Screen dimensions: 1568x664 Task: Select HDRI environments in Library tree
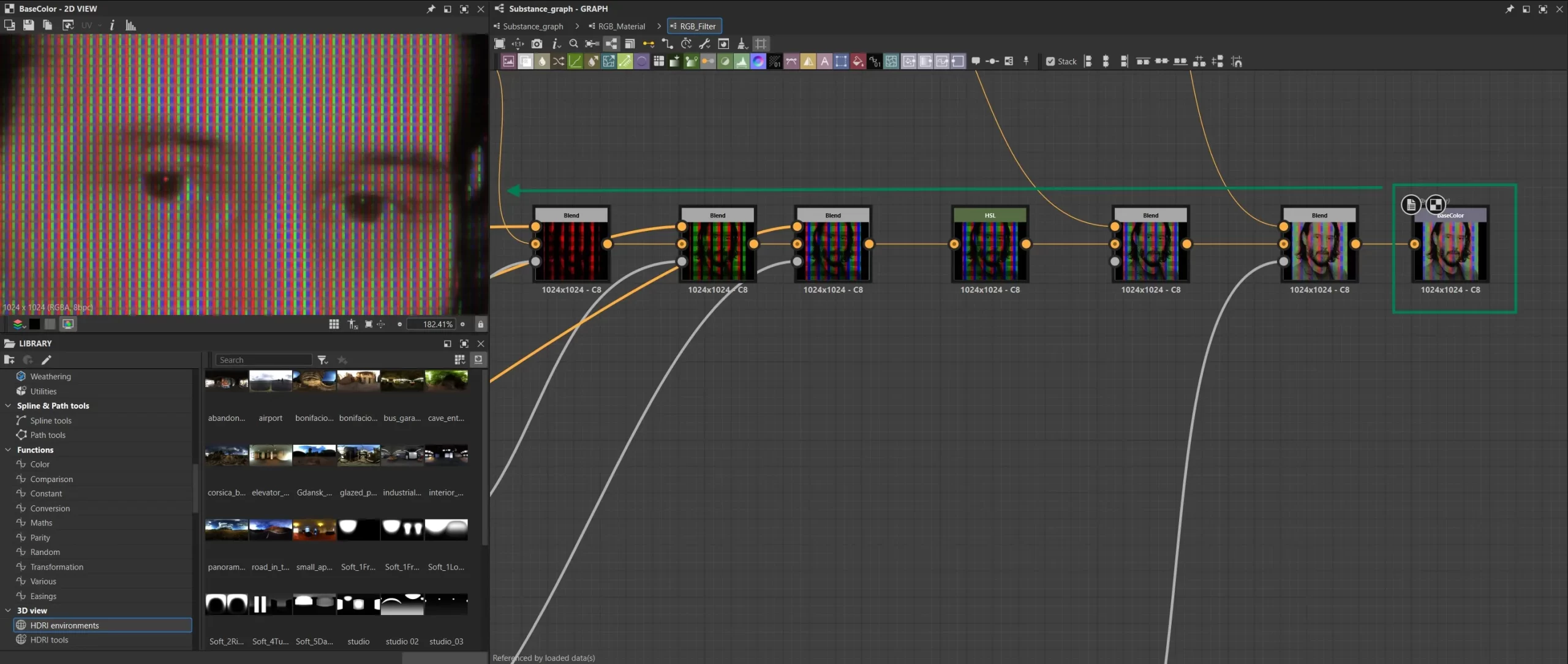[x=102, y=625]
